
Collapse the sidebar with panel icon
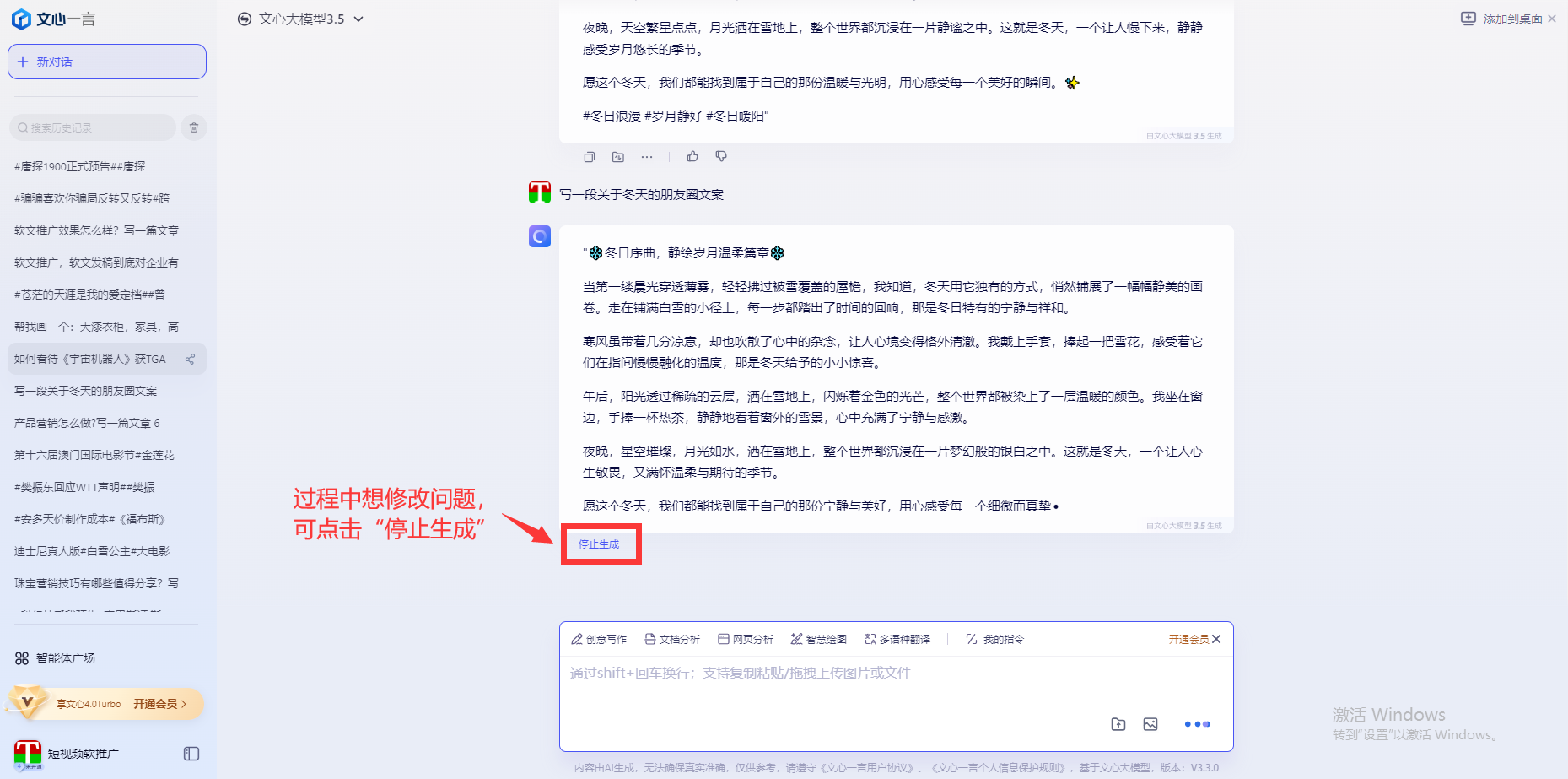191,754
